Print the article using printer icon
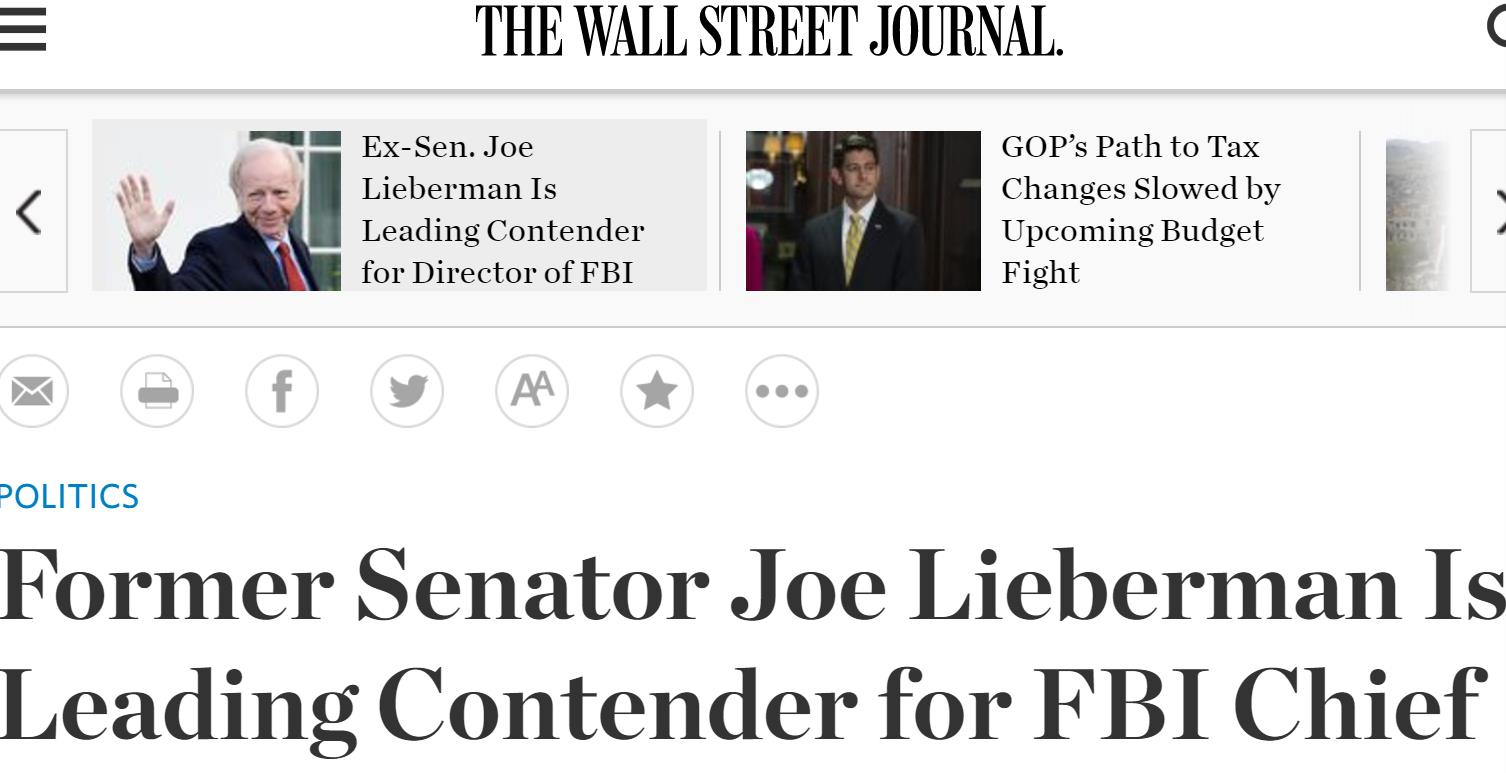The image size is (1506, 773). click(x=157, y=391)
